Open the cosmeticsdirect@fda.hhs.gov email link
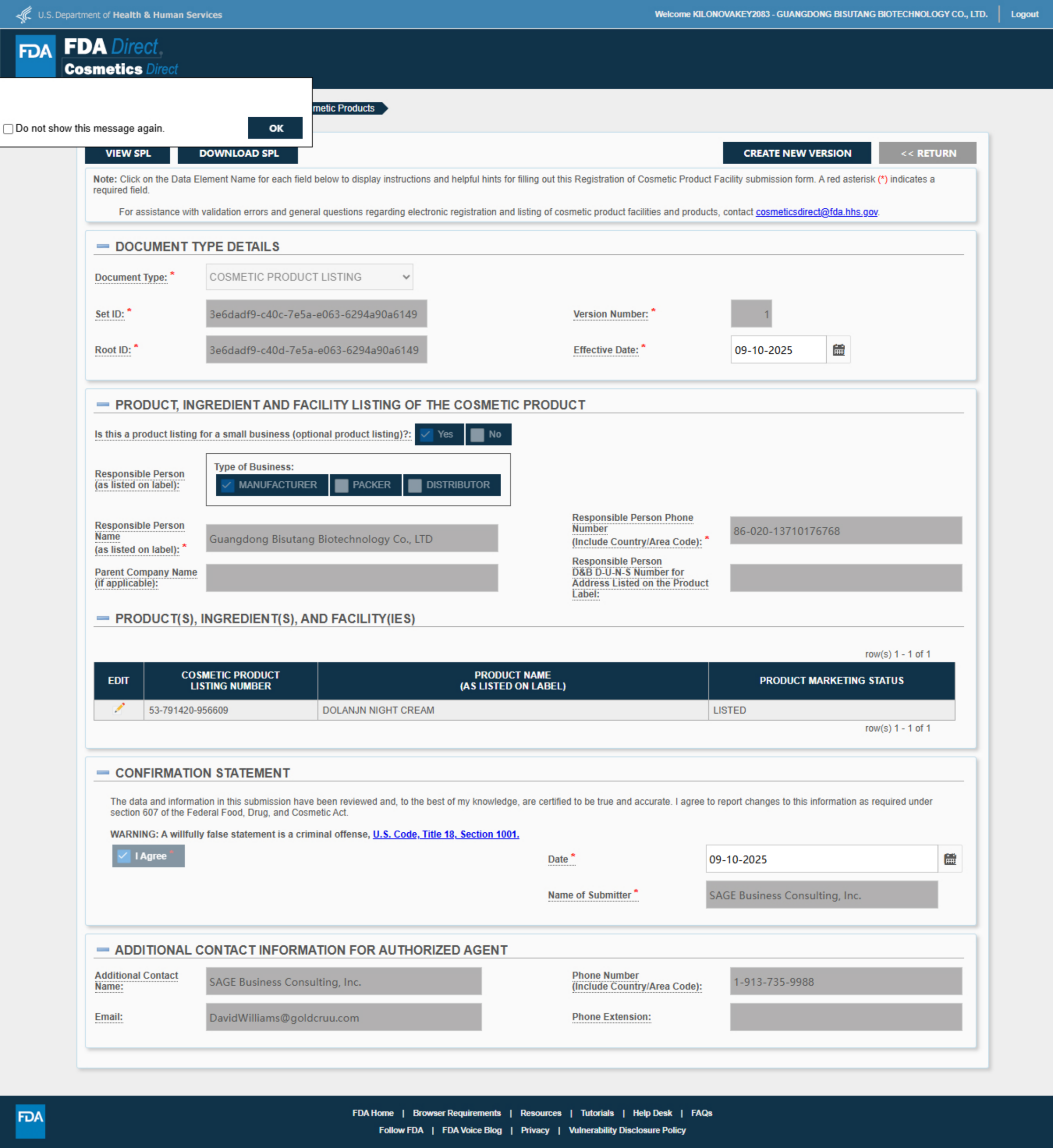1053x1148 pixels. coord(816,212)
